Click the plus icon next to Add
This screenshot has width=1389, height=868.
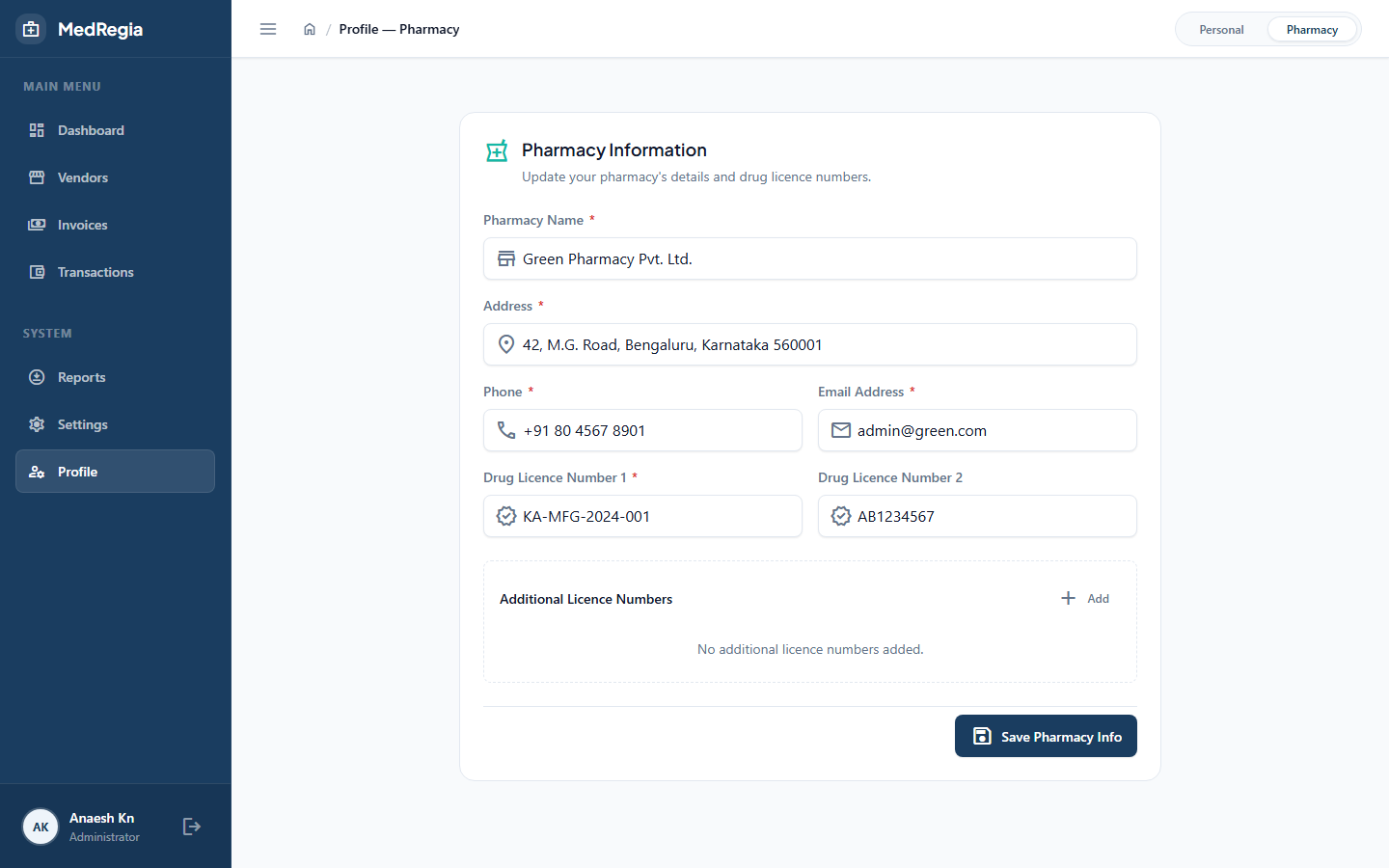click(x=1069, y=598)
